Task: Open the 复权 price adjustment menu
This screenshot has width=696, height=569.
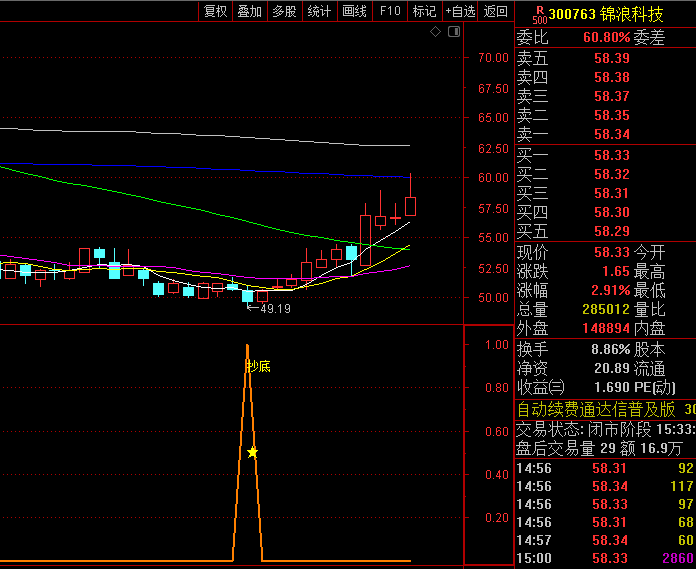Action: (215, 11)
